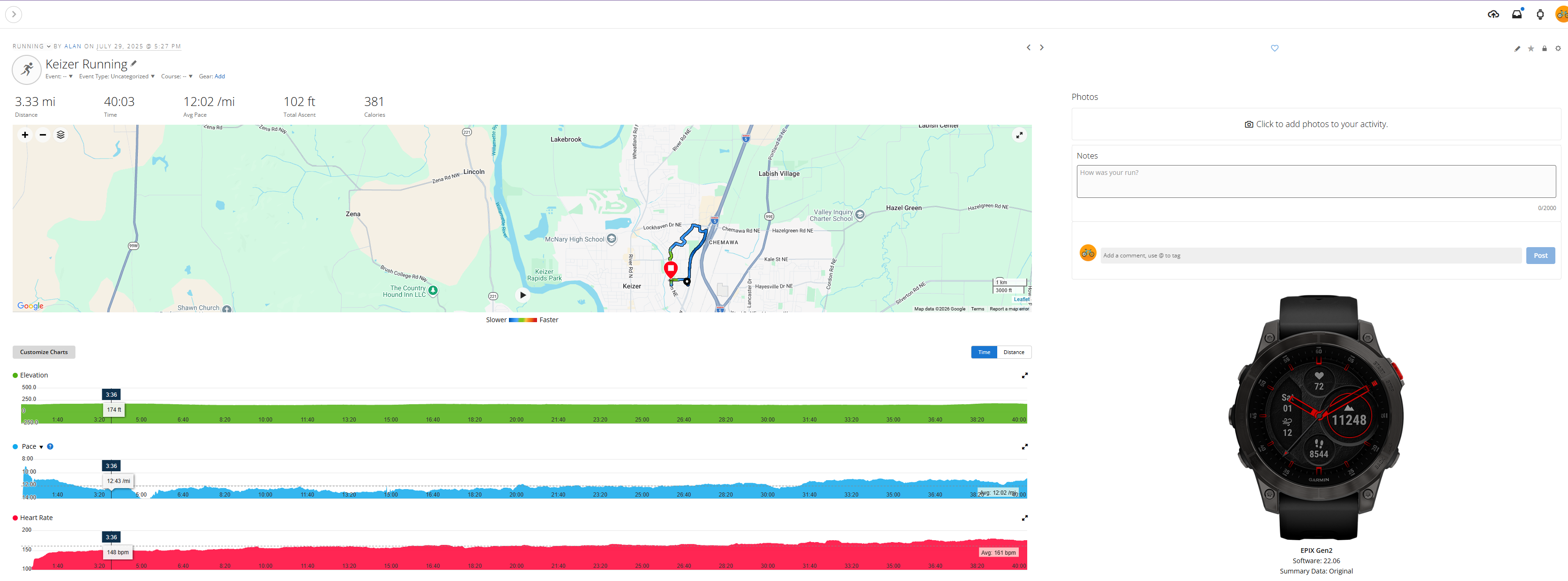Select the Time chart tab

(984, 352)
